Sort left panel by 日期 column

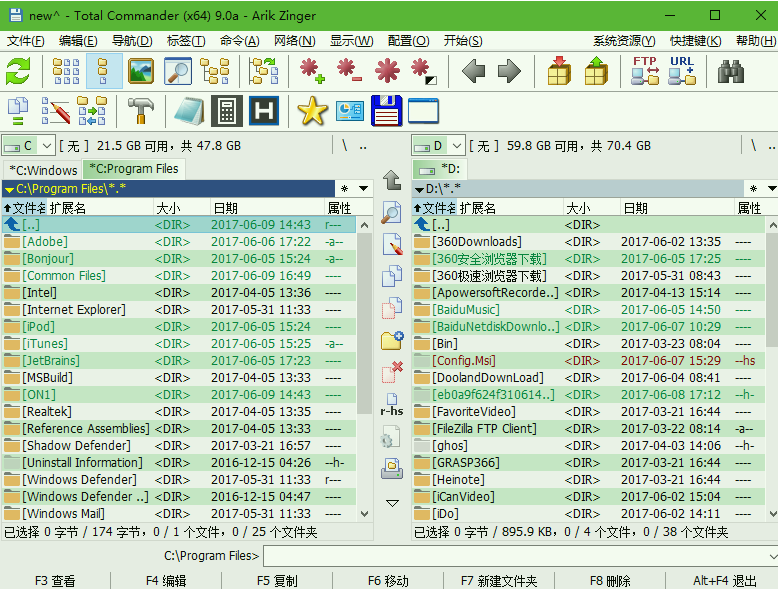pyautogui.click(x=267, y=208)
